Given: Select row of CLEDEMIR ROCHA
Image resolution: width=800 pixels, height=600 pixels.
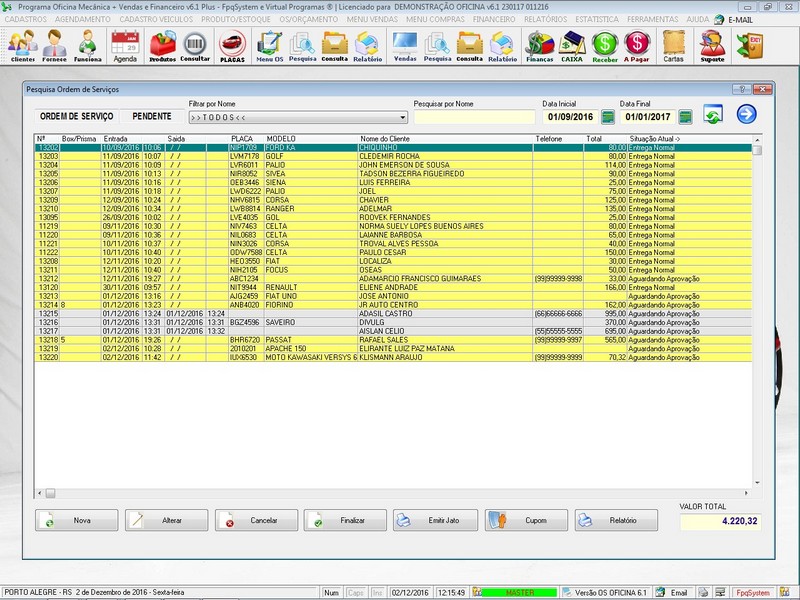Looking at the screenshot, I should [x=393, y=156].
